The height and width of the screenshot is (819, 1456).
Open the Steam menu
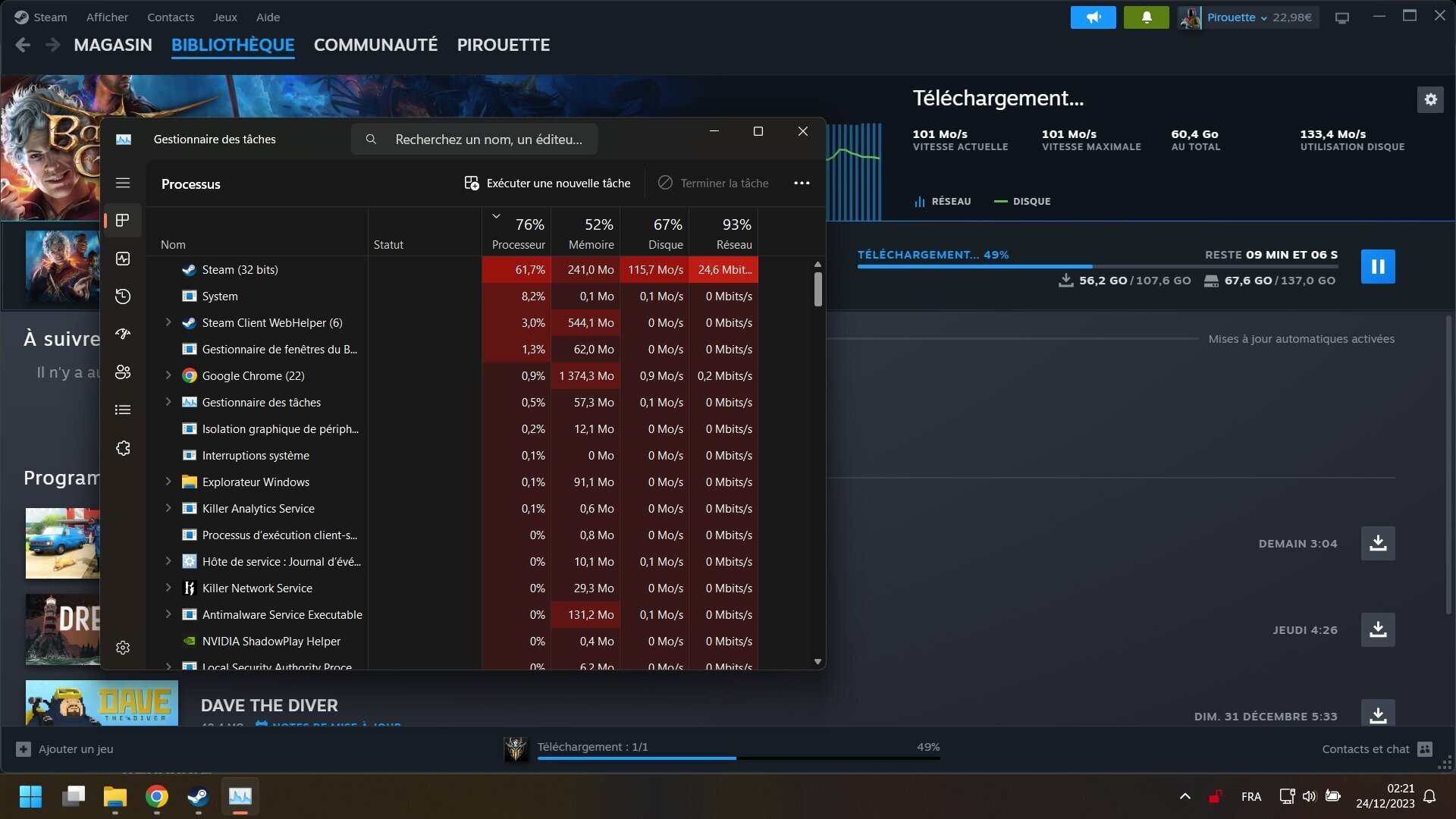[x=50, y=17]
